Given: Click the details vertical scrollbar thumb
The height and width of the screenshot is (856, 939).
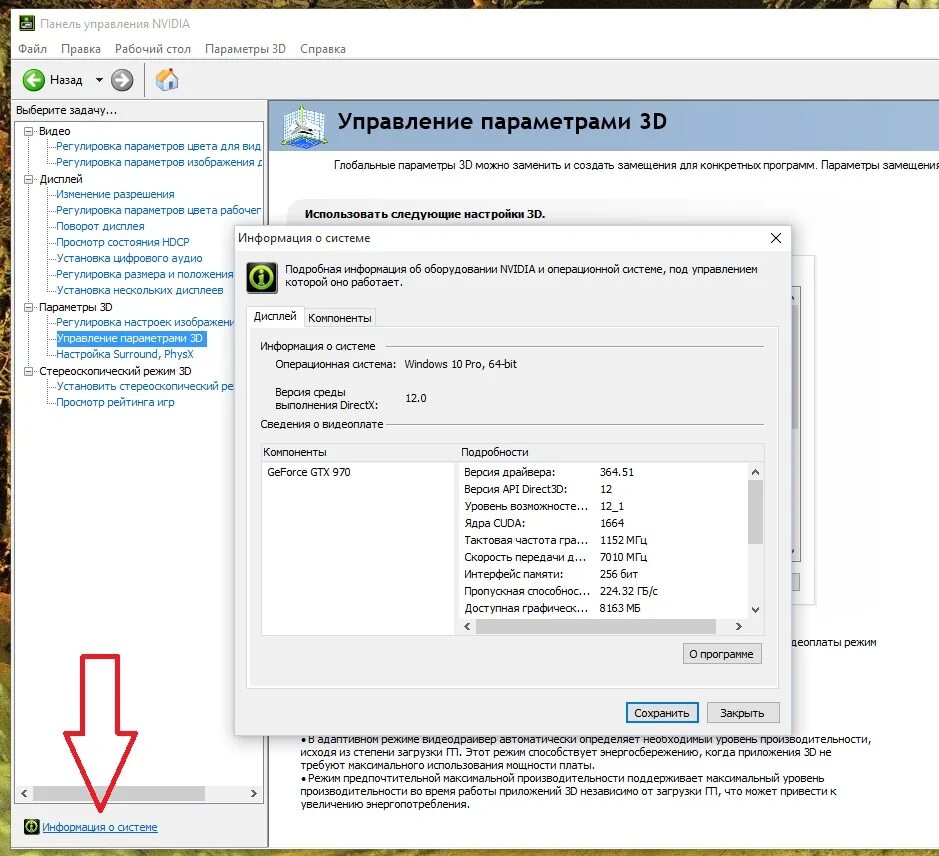Looking at the screenshot, I should [755, 512].
